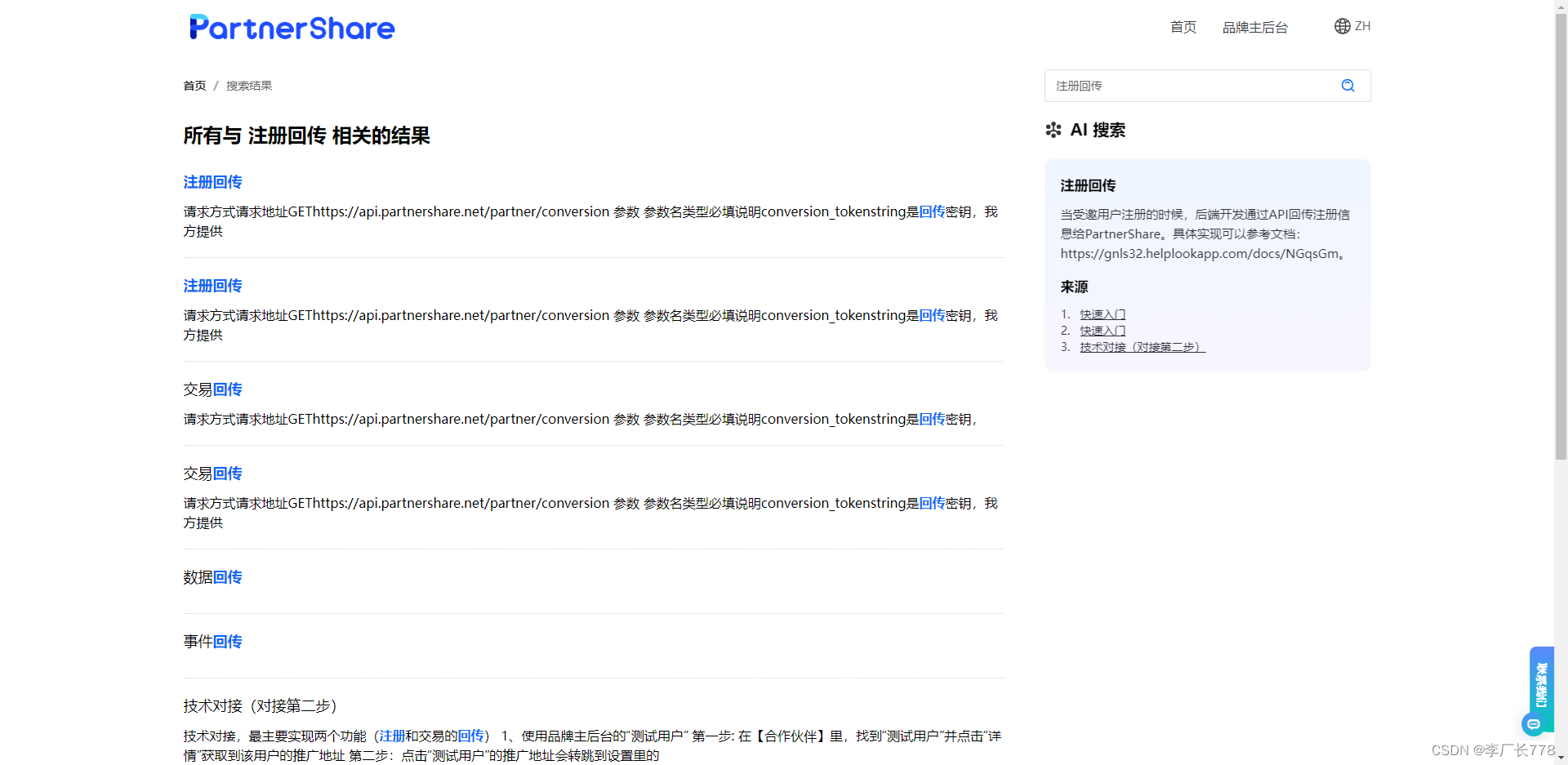Image resolution: width=1568 pixels, height=765 pixels.
Task: Click the search magnifier icon
Action: [1347, 85]
